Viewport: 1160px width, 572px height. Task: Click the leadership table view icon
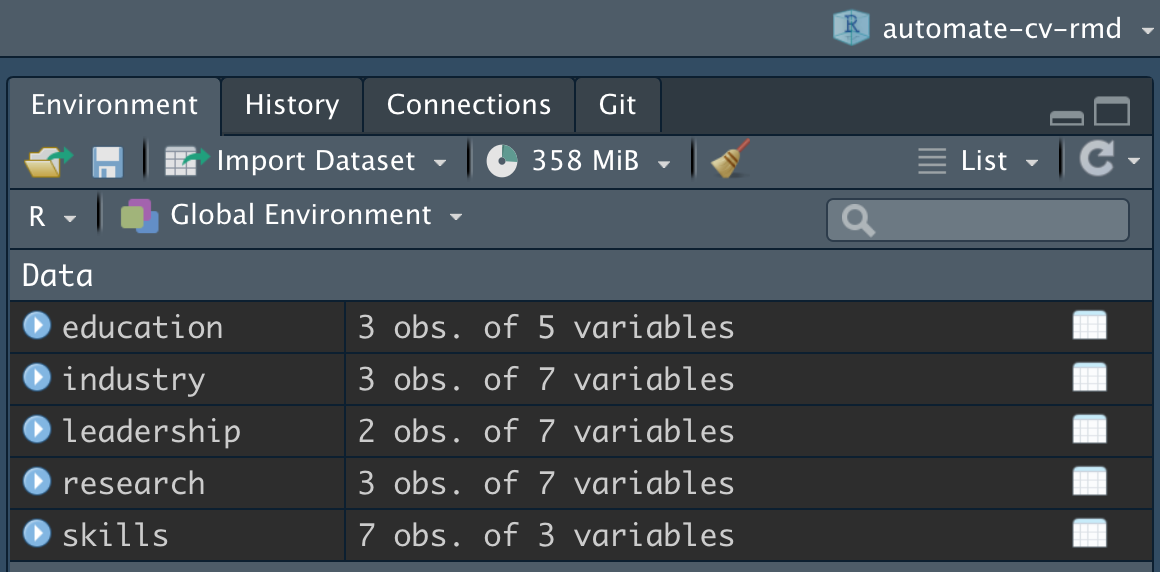coord(1089,430)
